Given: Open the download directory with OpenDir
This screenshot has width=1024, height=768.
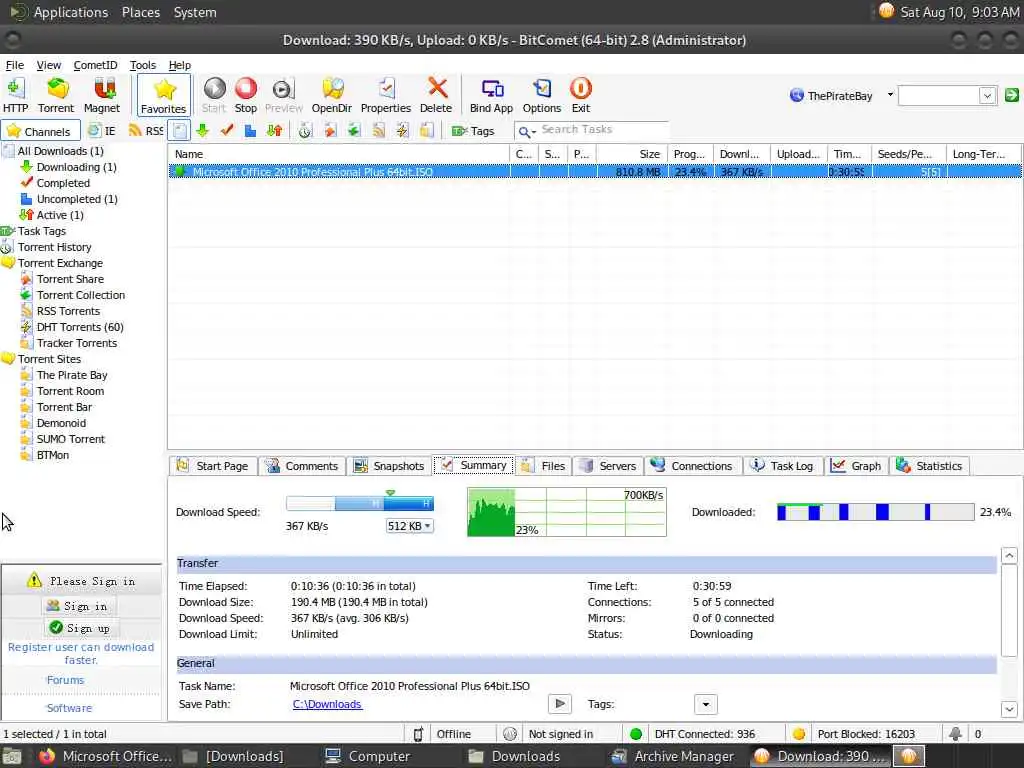Looking at the screenshot, I should point(332,95).
